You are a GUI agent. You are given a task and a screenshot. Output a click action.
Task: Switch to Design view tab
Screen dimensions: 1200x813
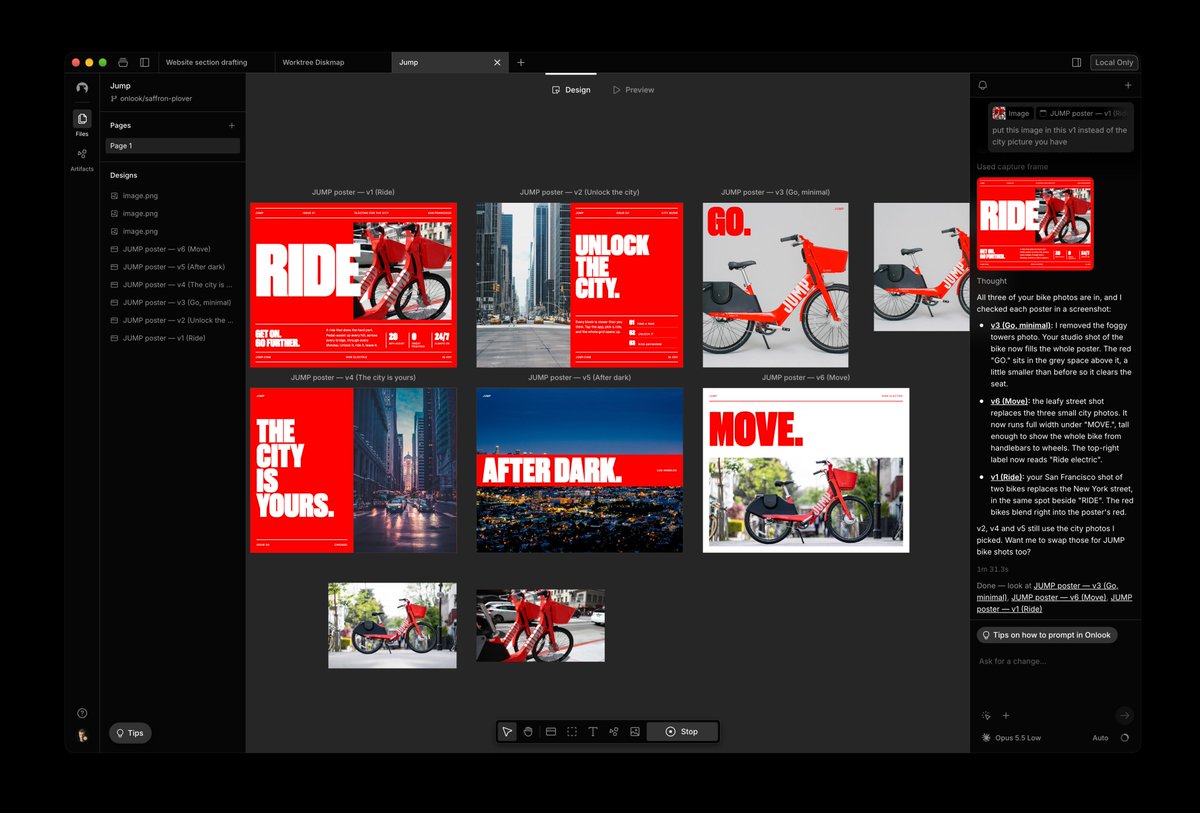pos(571,90)
